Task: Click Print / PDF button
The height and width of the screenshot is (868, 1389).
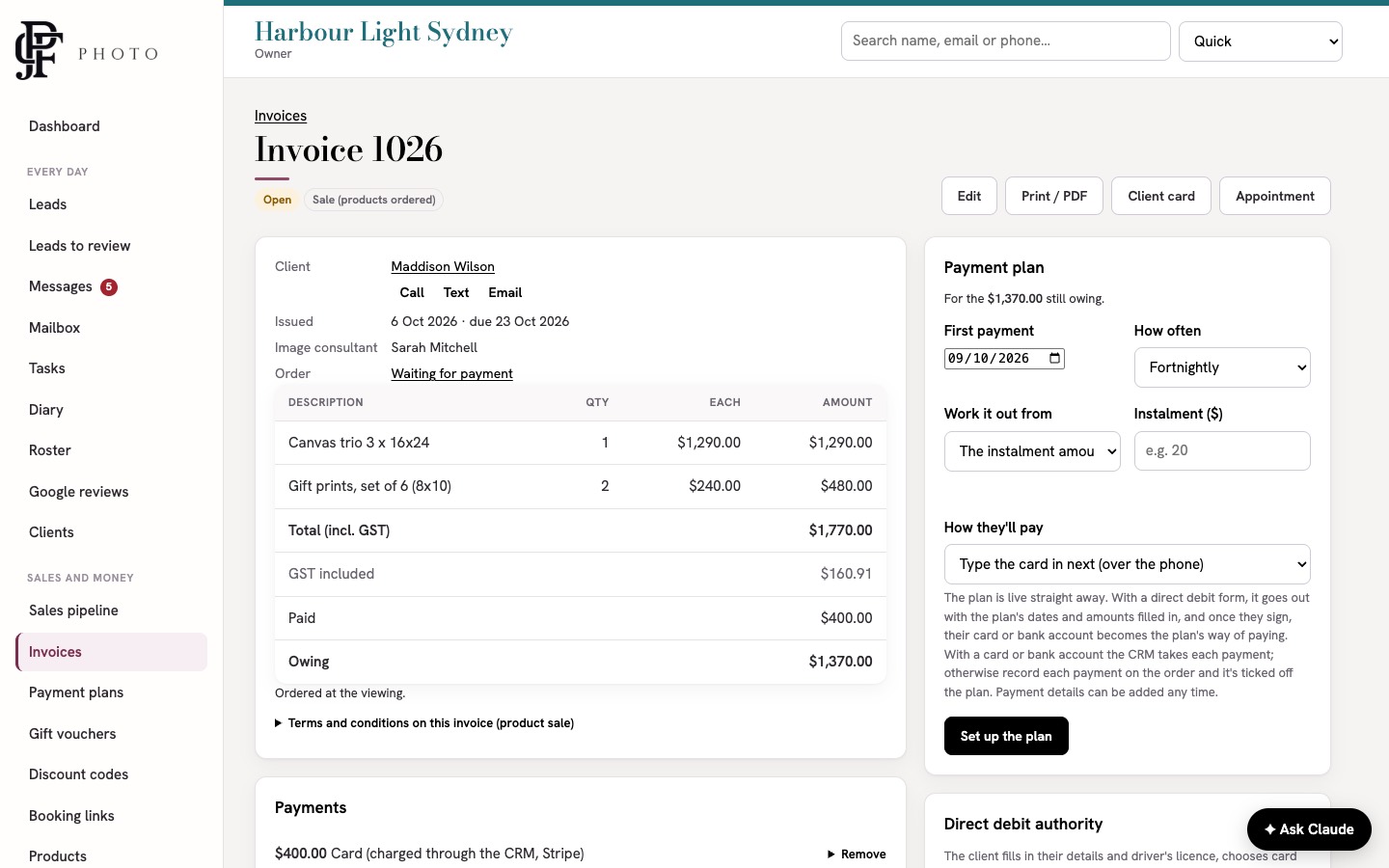Action: 1054,196
